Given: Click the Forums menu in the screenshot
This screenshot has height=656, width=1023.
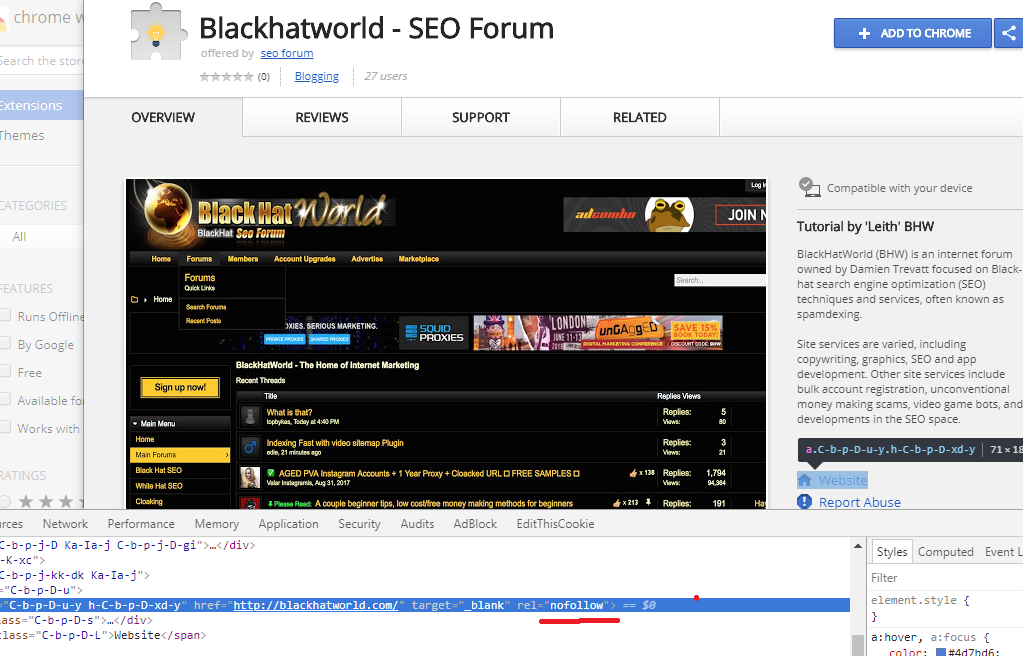Looking at the screenshot, I should tap(199, 259).
